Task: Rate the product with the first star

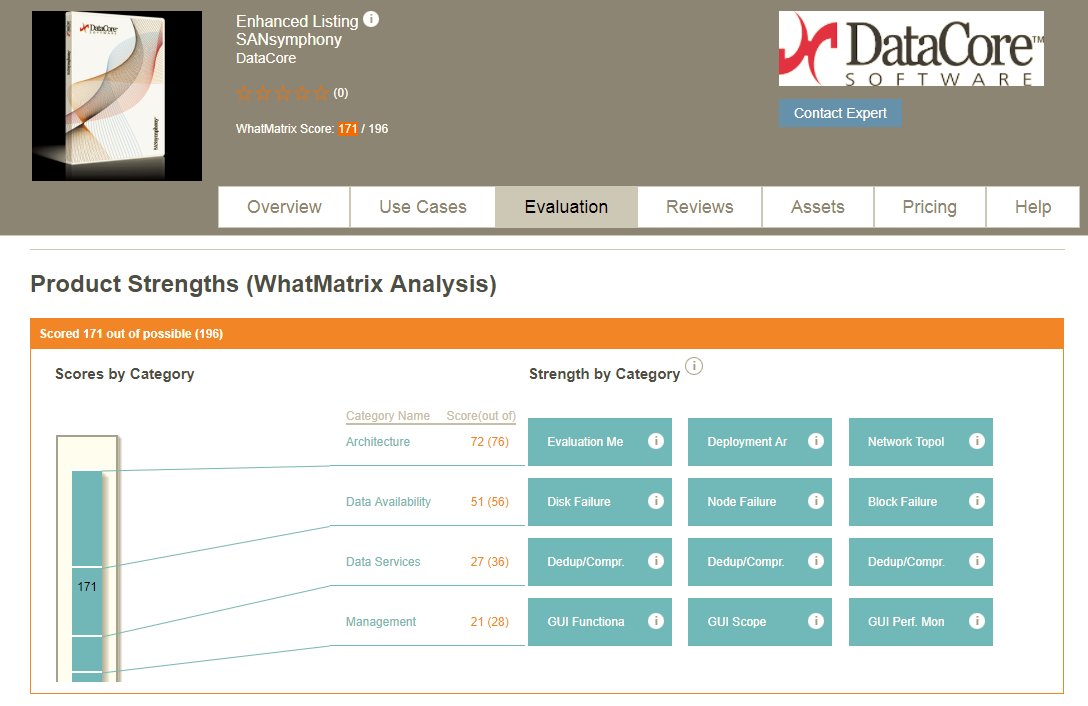Action: pyautogui.click(x=241, y=92)
